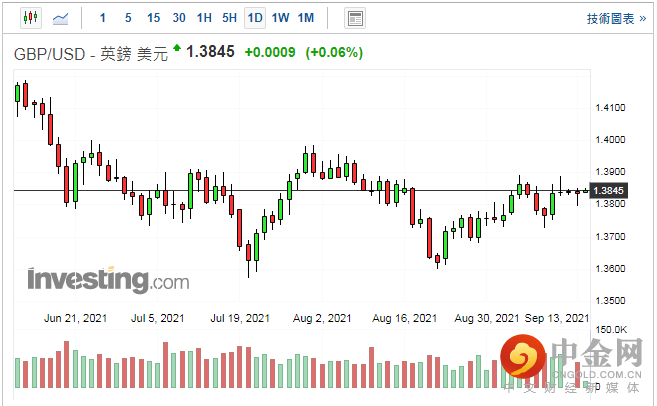Click the Jul 19, 2021 date marker
This screenshot has width=657, height=406.
pyautogui.click(x=240, y=318)
